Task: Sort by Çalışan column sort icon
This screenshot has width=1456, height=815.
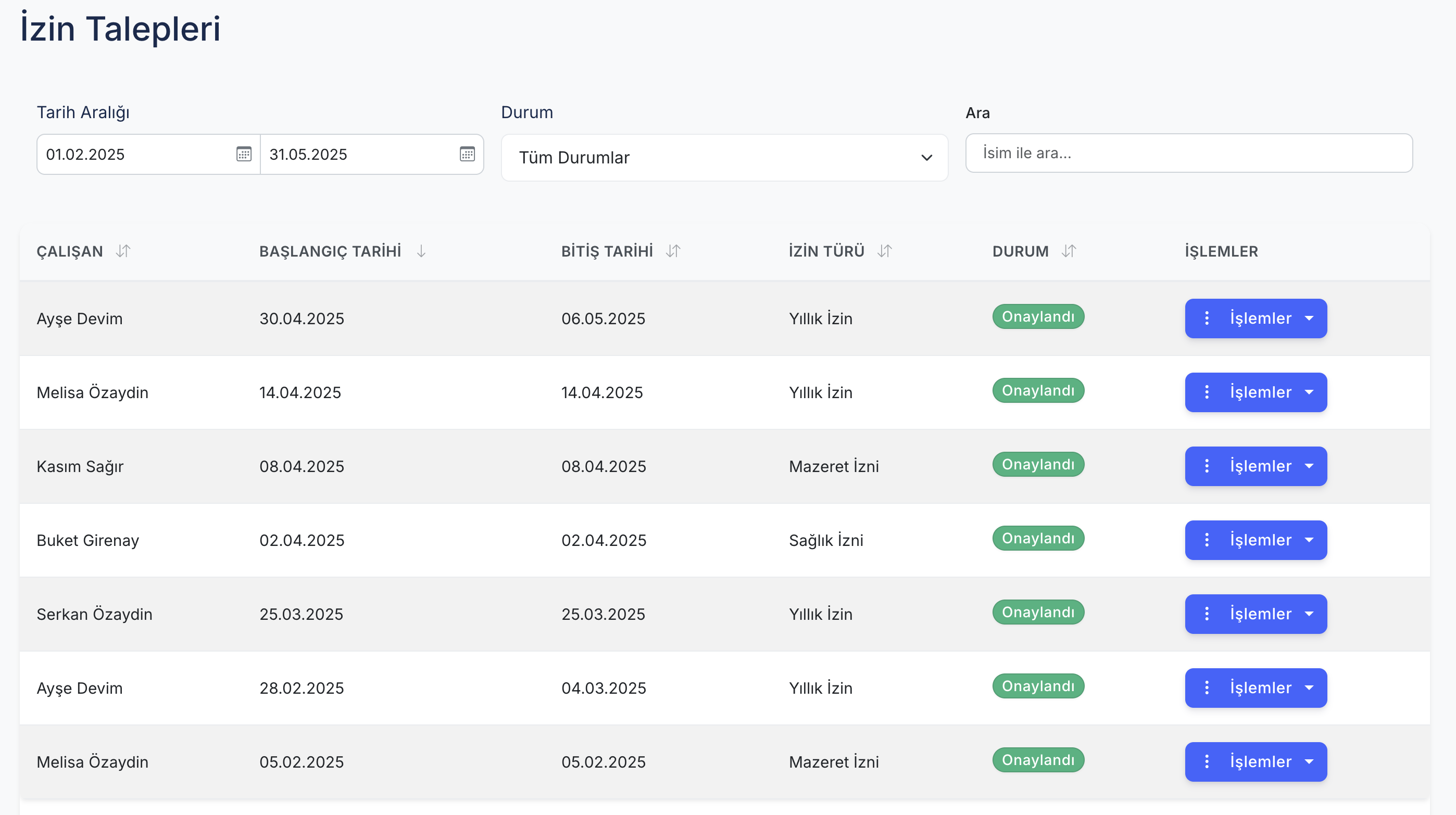Action: coord(123,251)
